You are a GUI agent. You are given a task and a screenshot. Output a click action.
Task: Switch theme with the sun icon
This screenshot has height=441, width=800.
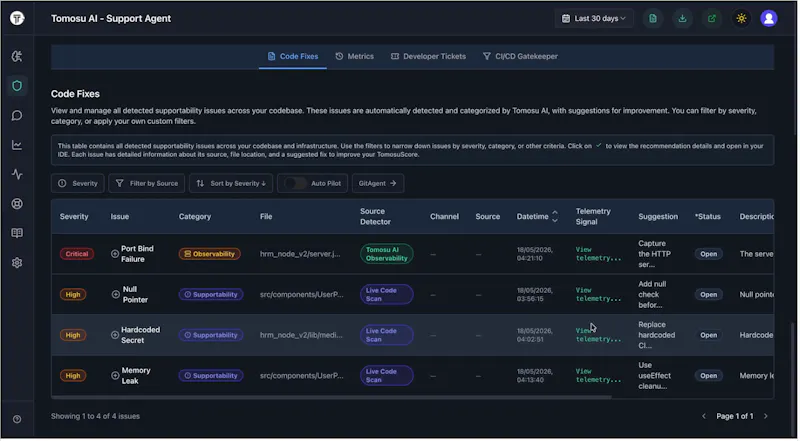[741, 18]
